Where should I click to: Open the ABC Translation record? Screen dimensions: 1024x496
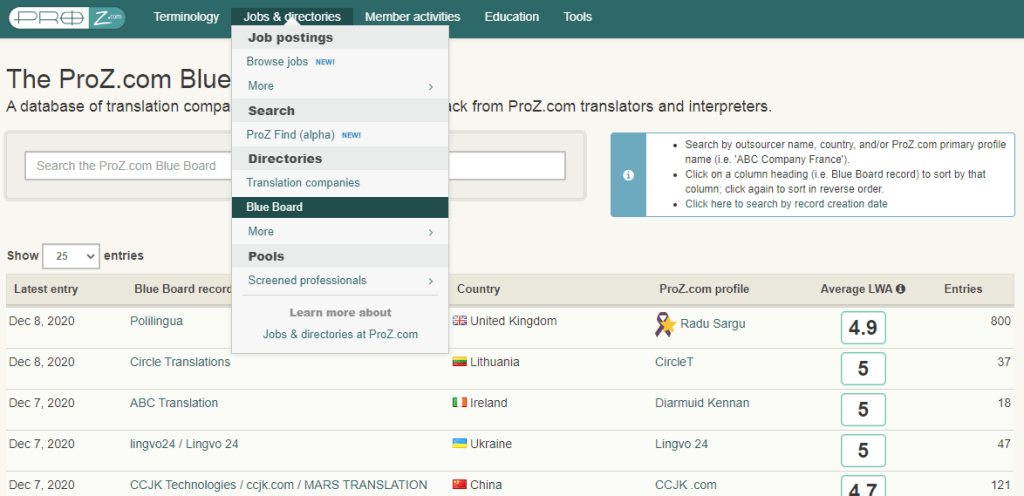coord(174,403)
